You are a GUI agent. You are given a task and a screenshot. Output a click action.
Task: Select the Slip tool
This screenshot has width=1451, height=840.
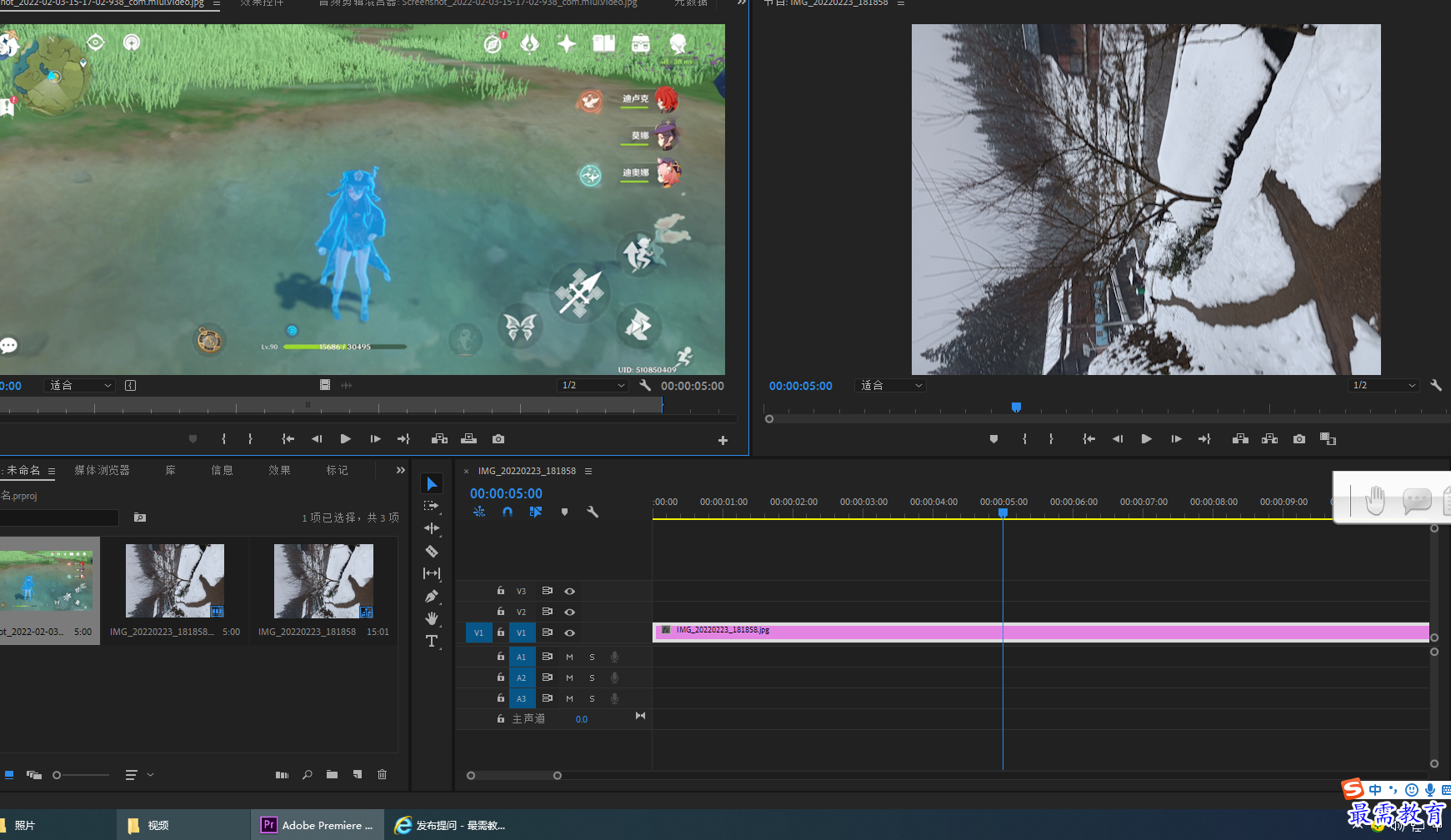432,573
